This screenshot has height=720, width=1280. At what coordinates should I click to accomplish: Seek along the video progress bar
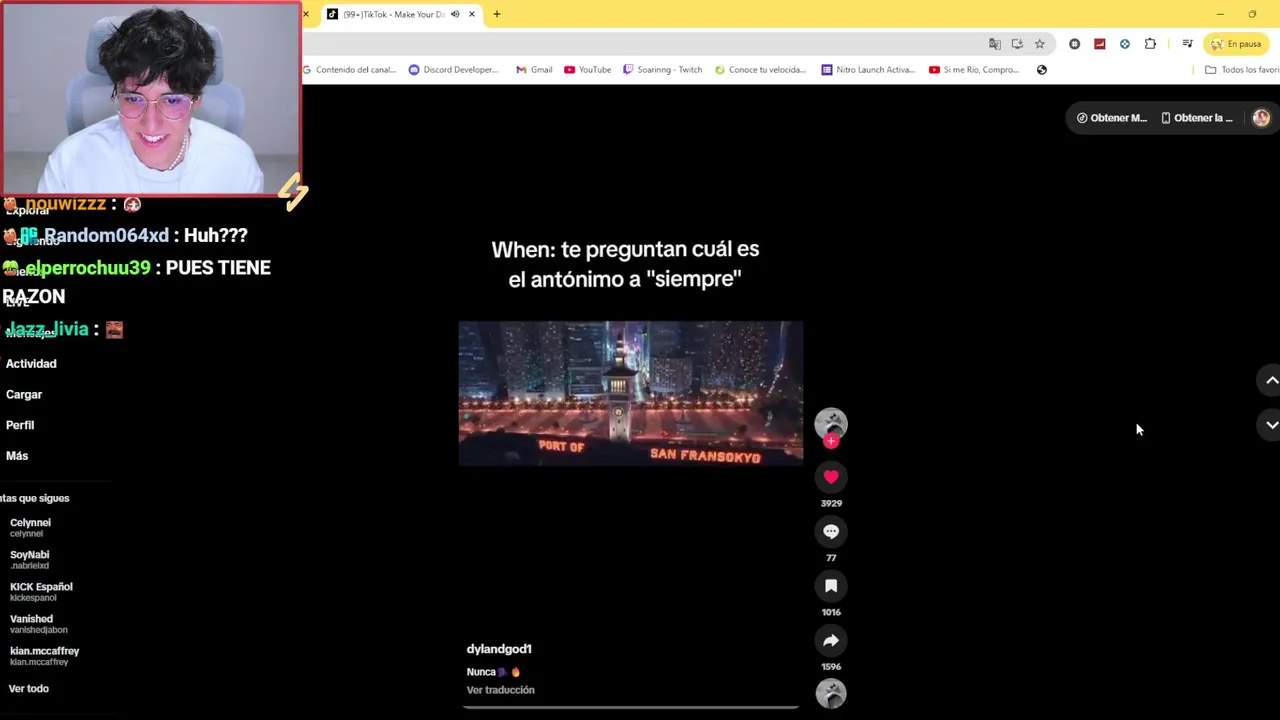[630, 707]
